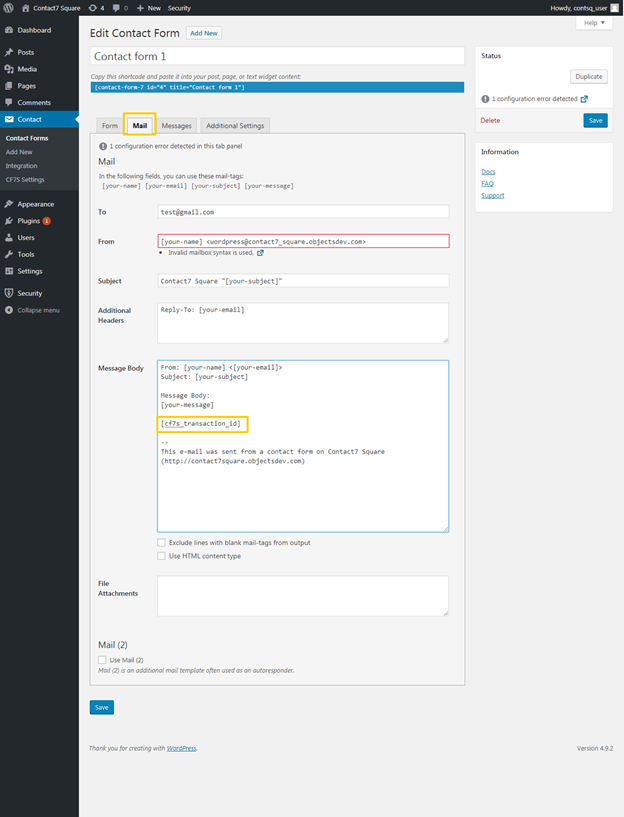Click the error icon atop Mail tab panel
The image size is (624, 817).
[103, 146]
